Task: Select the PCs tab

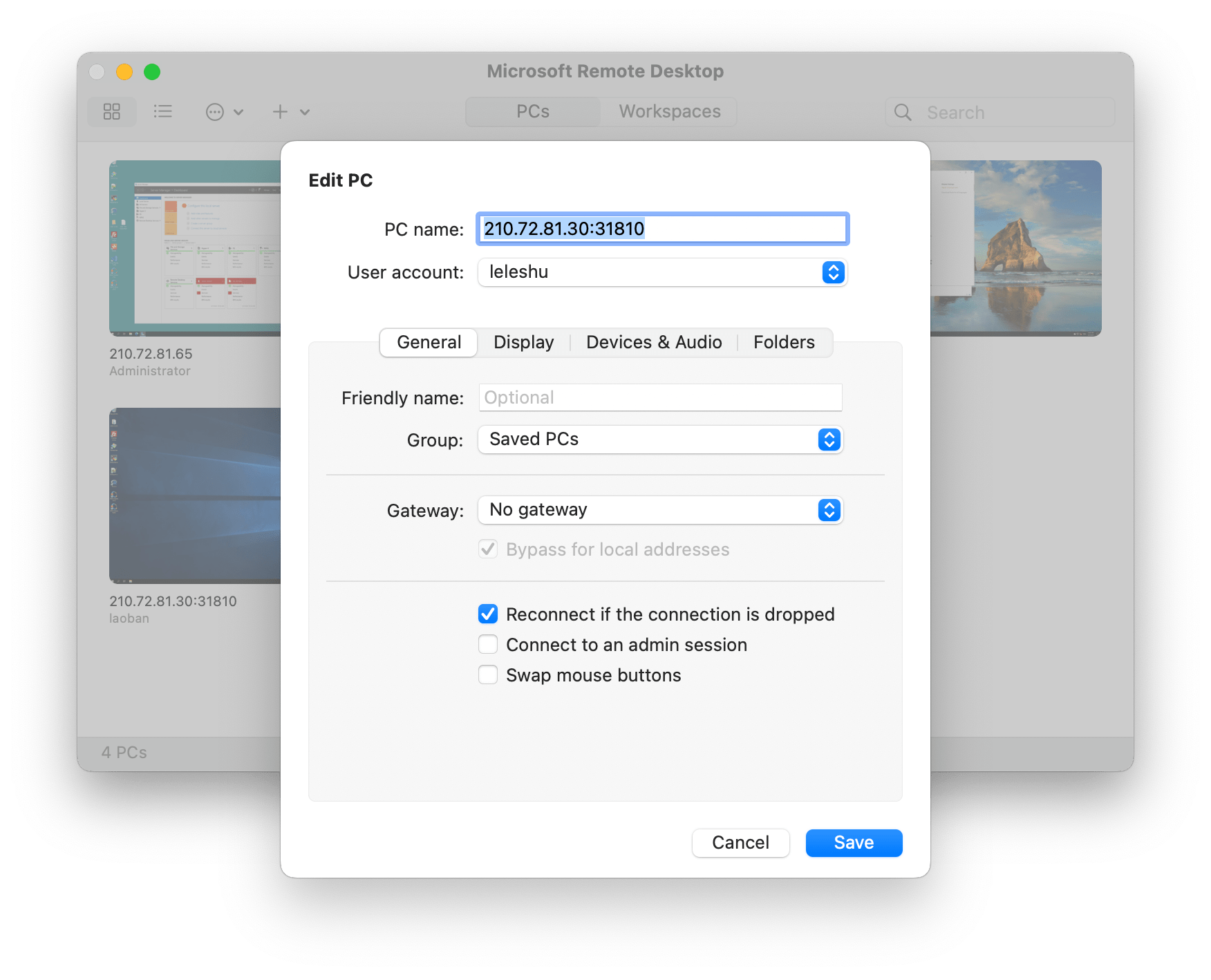Action: click(533, 112)
